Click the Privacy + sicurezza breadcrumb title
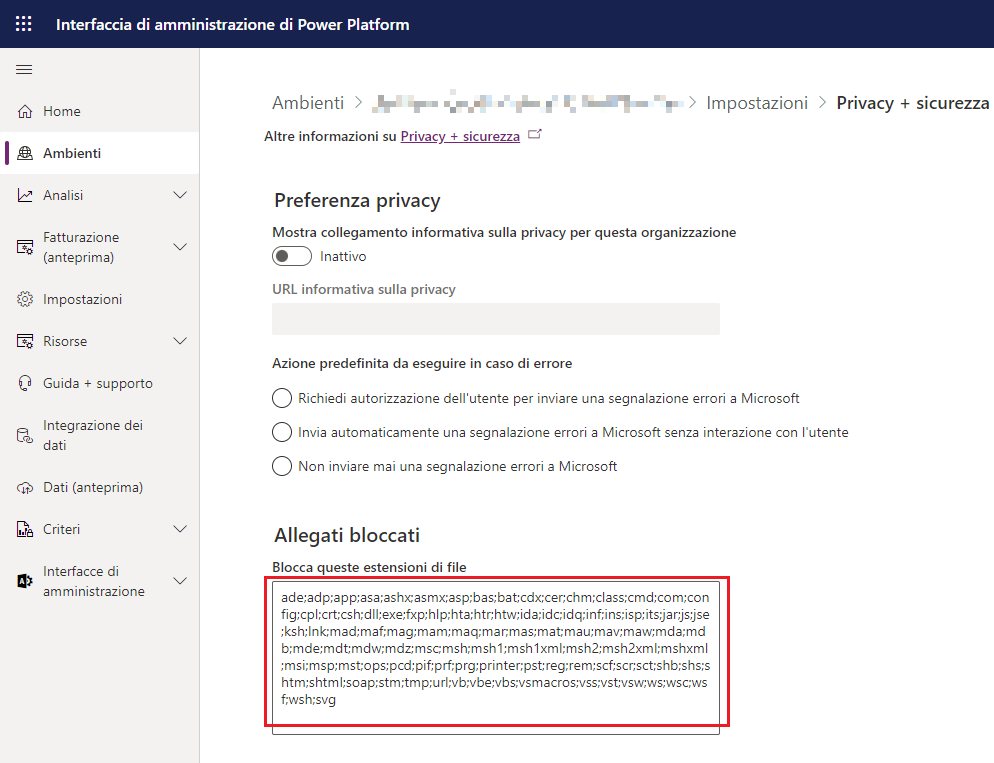 click(913, 103)
